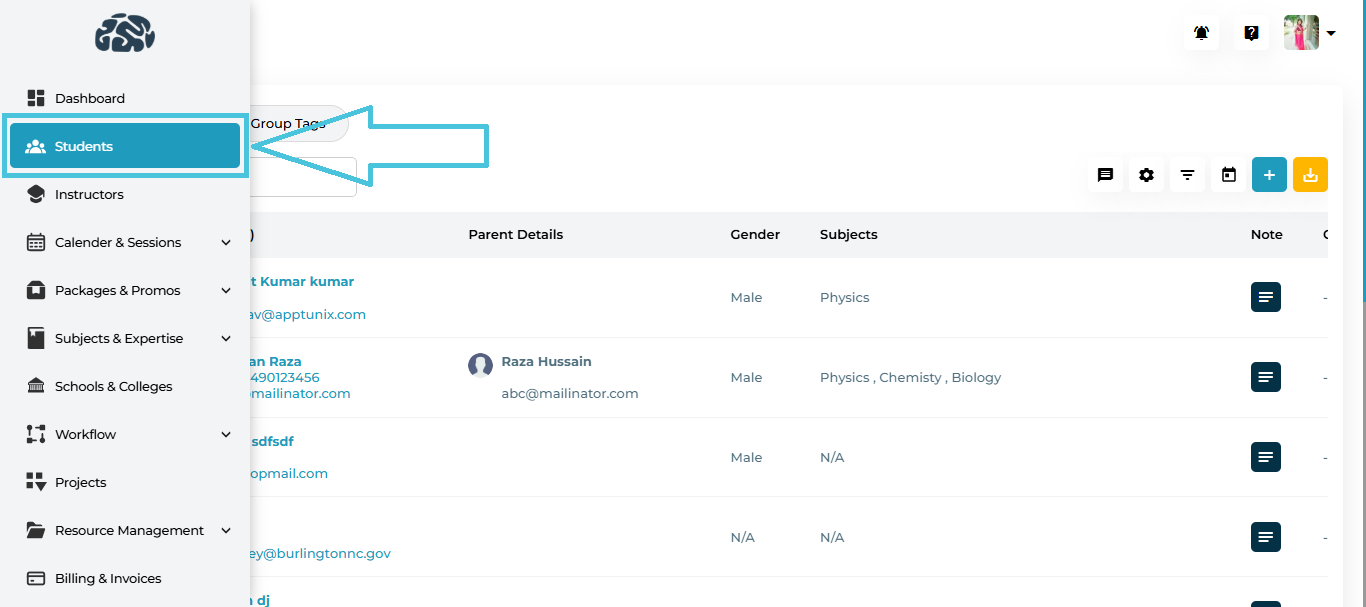Click the notification bell icon
The width and height of the screenshot is (1366, 607).
(x=1201, y=33)
